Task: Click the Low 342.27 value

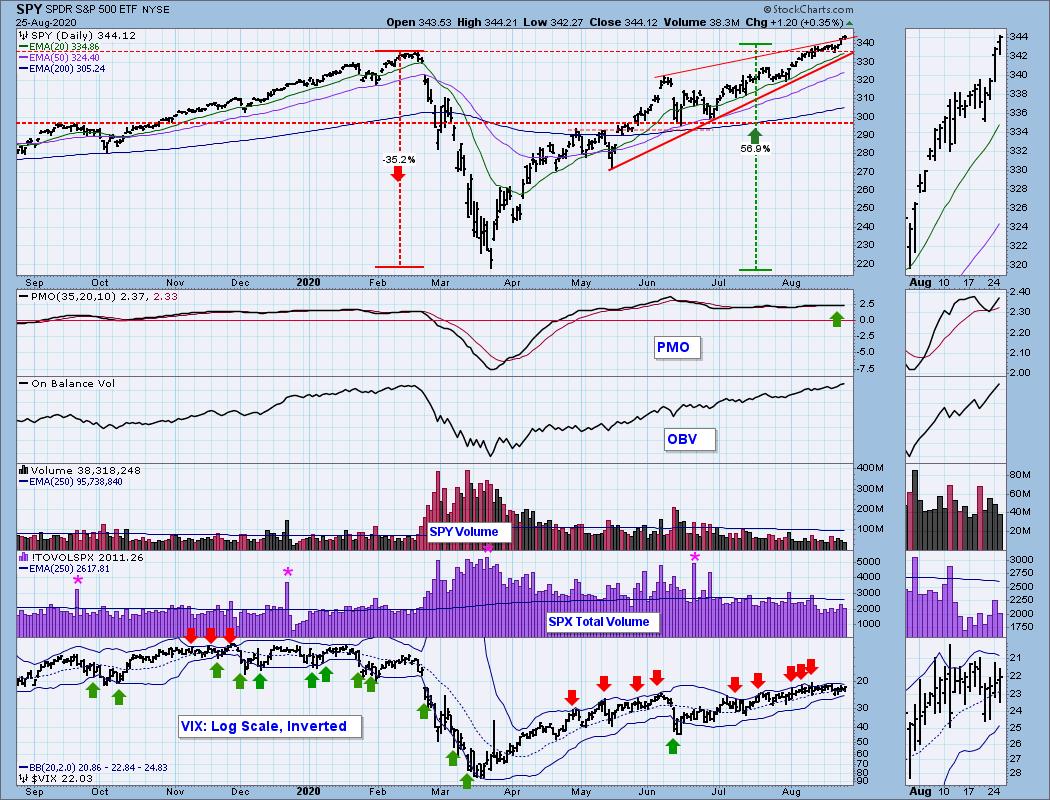Action: 553,22
